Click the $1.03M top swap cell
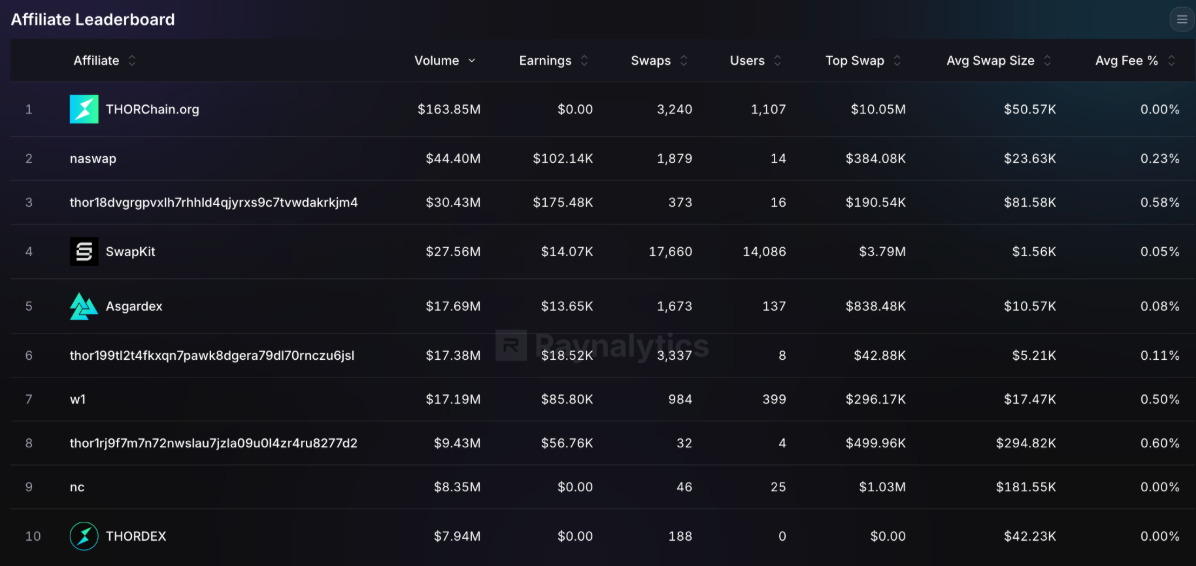This screenshot has width=1196, height=566. 882,487
